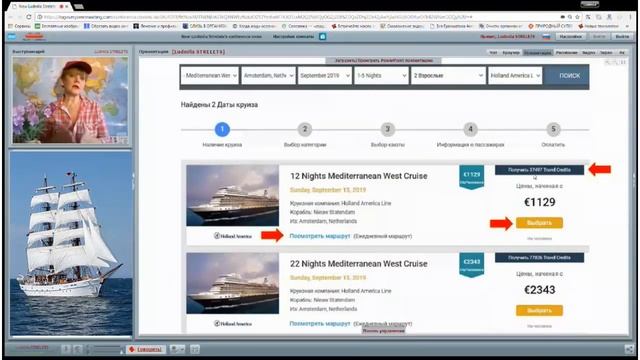
Task: Click Выбрать for the €2343 cruise
Action: [x=539, y=311]
